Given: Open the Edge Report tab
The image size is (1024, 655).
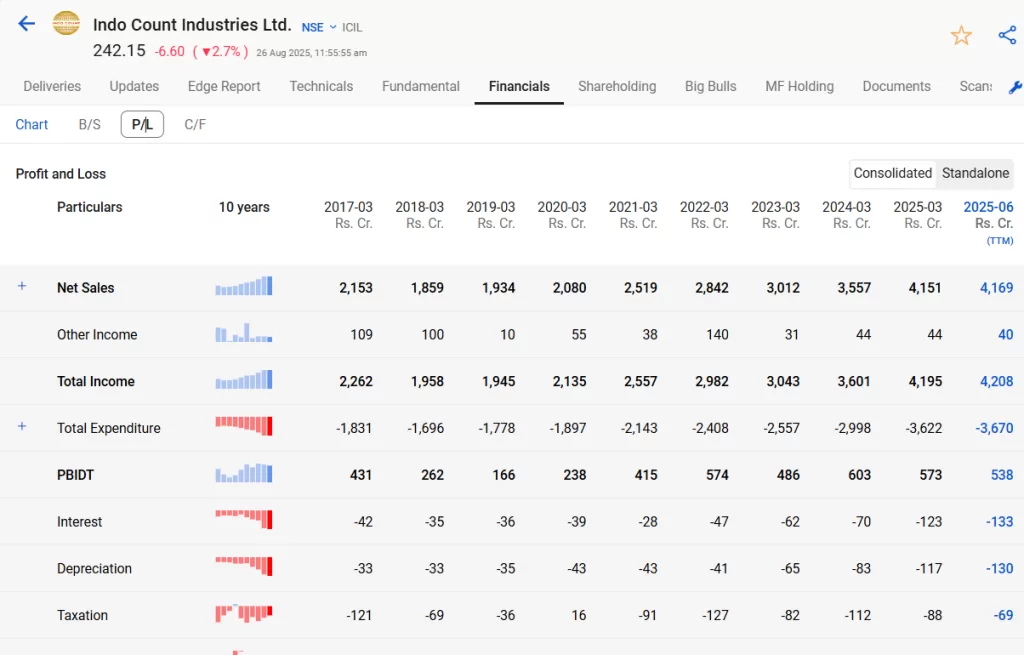Looking at the screenshot, I should (x=224, y=86).
